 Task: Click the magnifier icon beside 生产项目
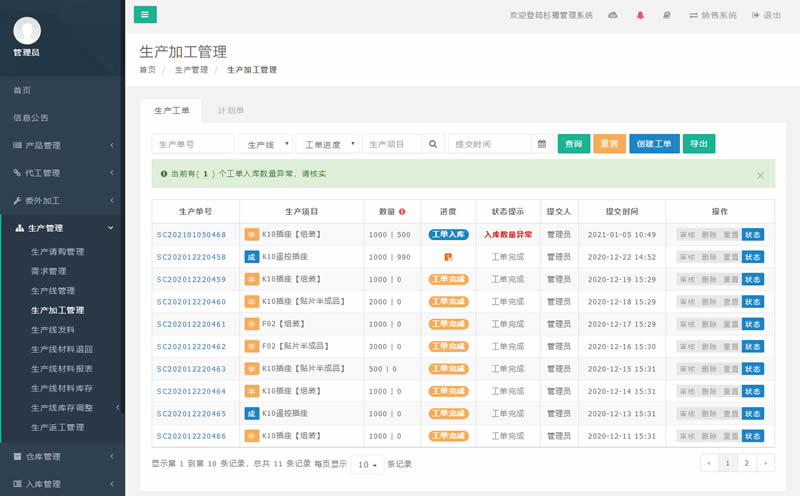coord(433,144)
